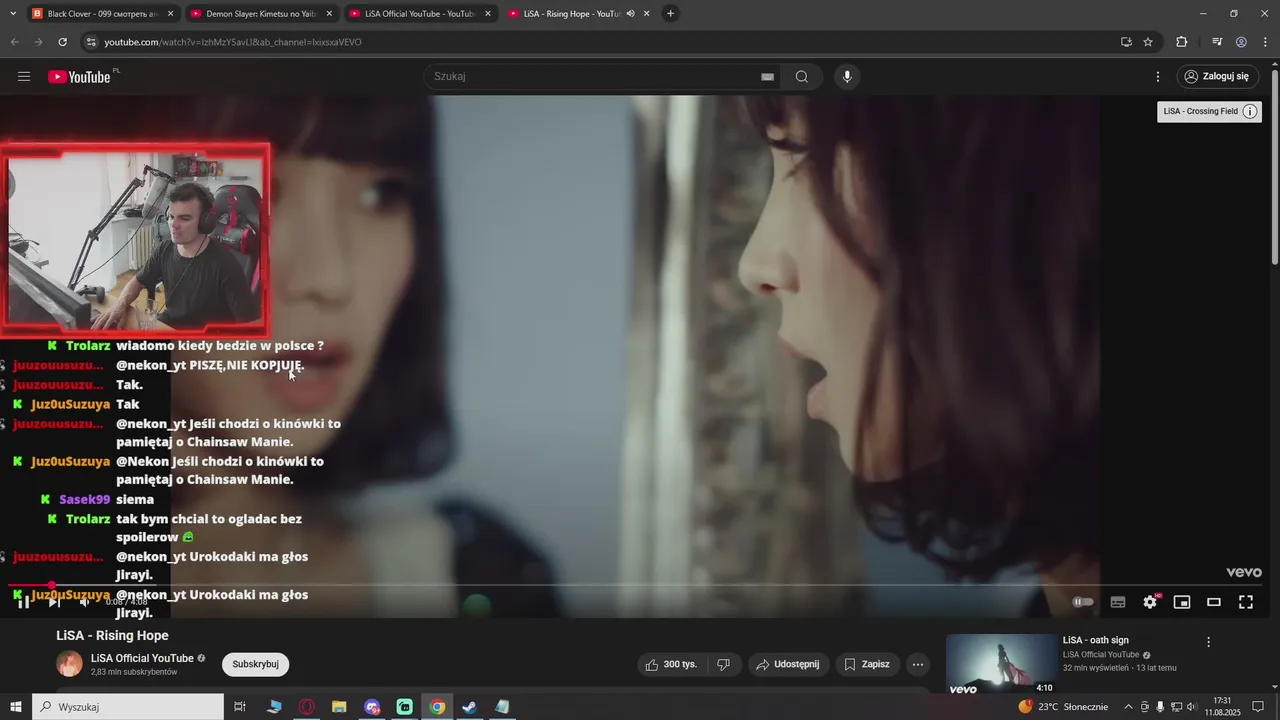The image size is (1280, 720).
Task: Click Udostępnij share button
Action: point(788,664)
